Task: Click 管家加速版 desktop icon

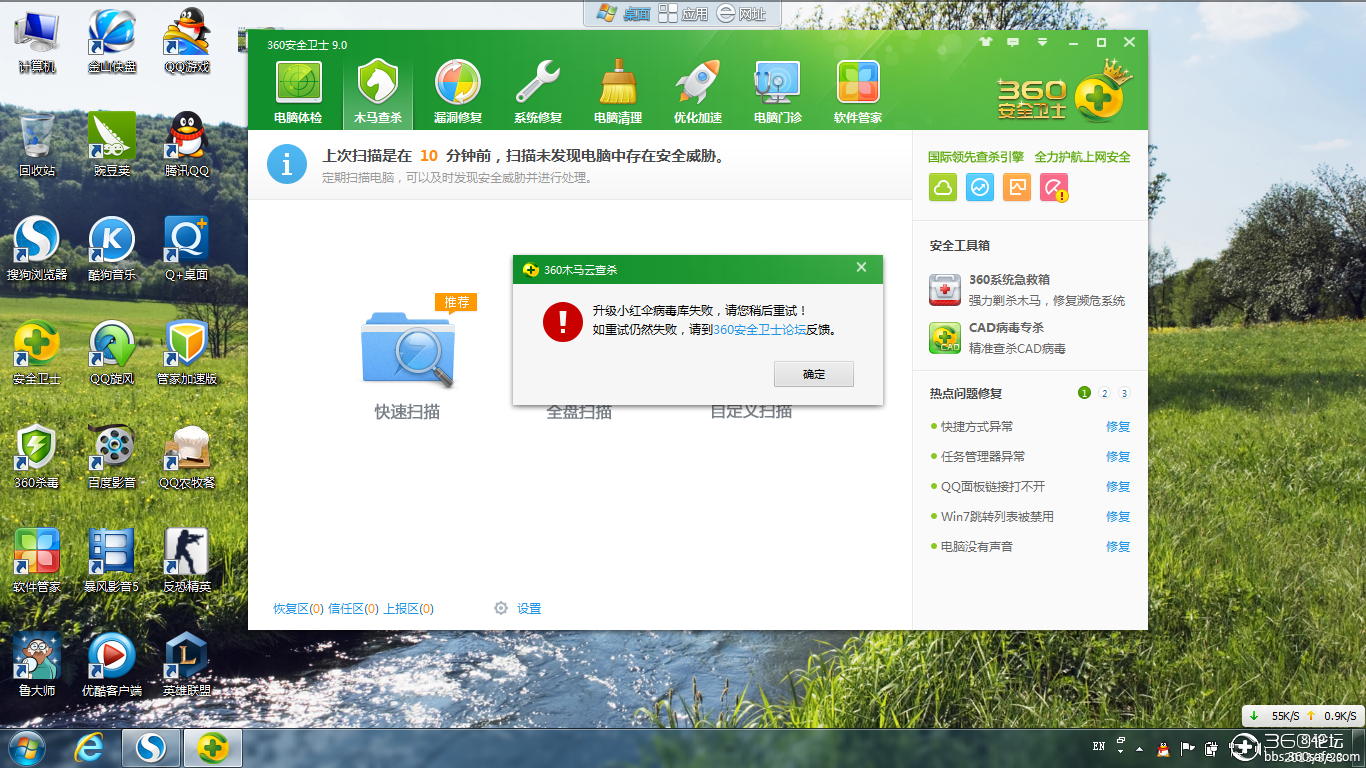Action: point(187,353)
